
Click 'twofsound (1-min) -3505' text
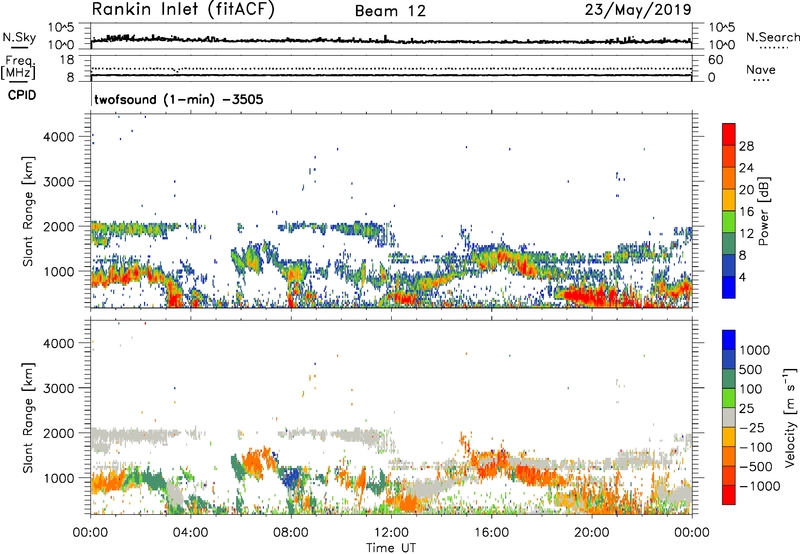(x=179, y=99)
